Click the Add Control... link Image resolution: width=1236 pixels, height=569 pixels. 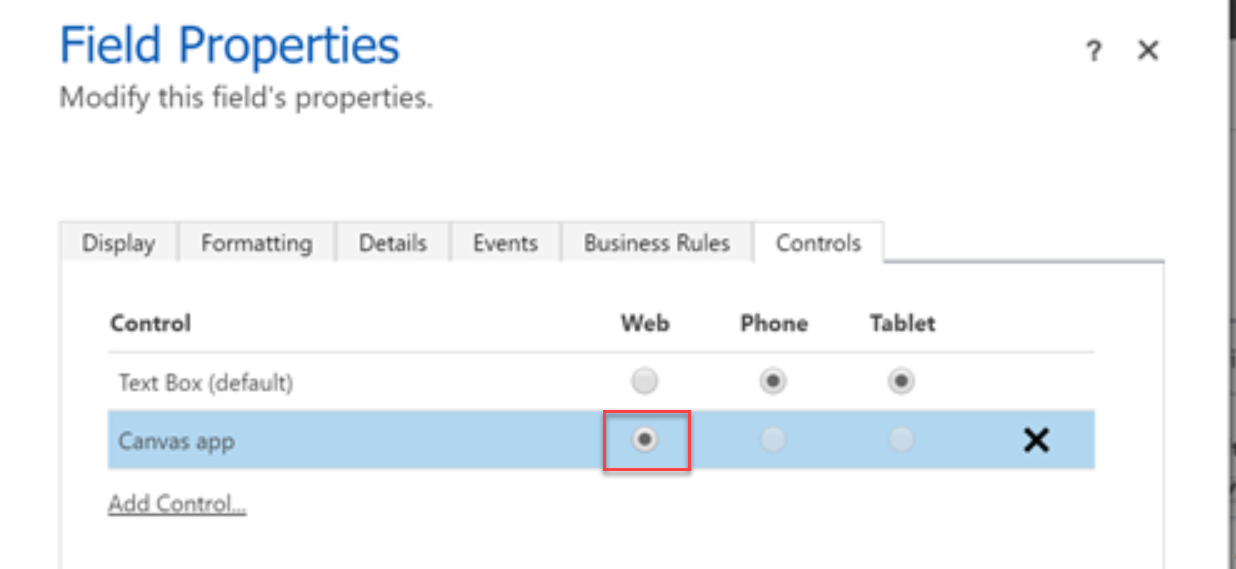[x=177, y=503]
